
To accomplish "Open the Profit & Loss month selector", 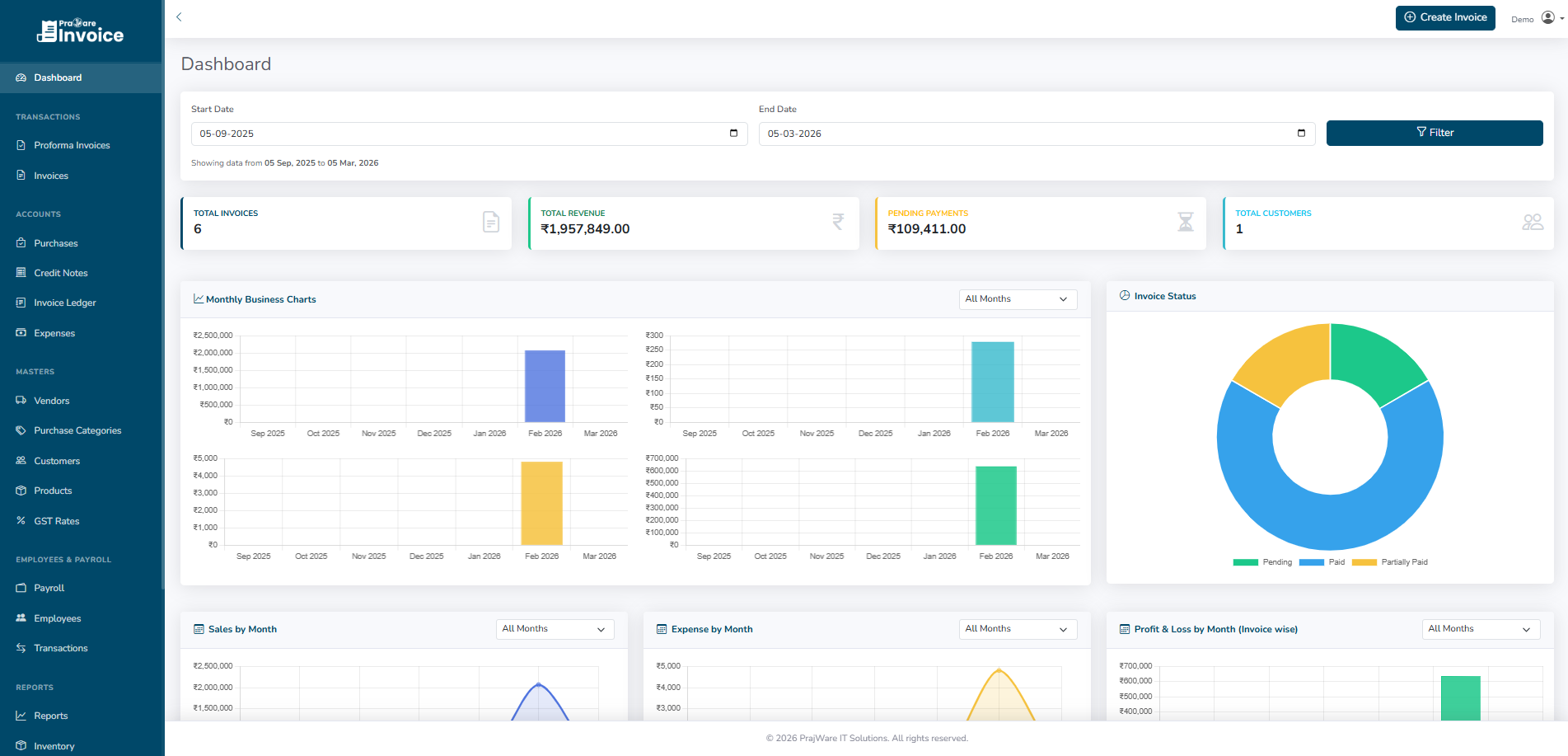I will pos(1480,628).
